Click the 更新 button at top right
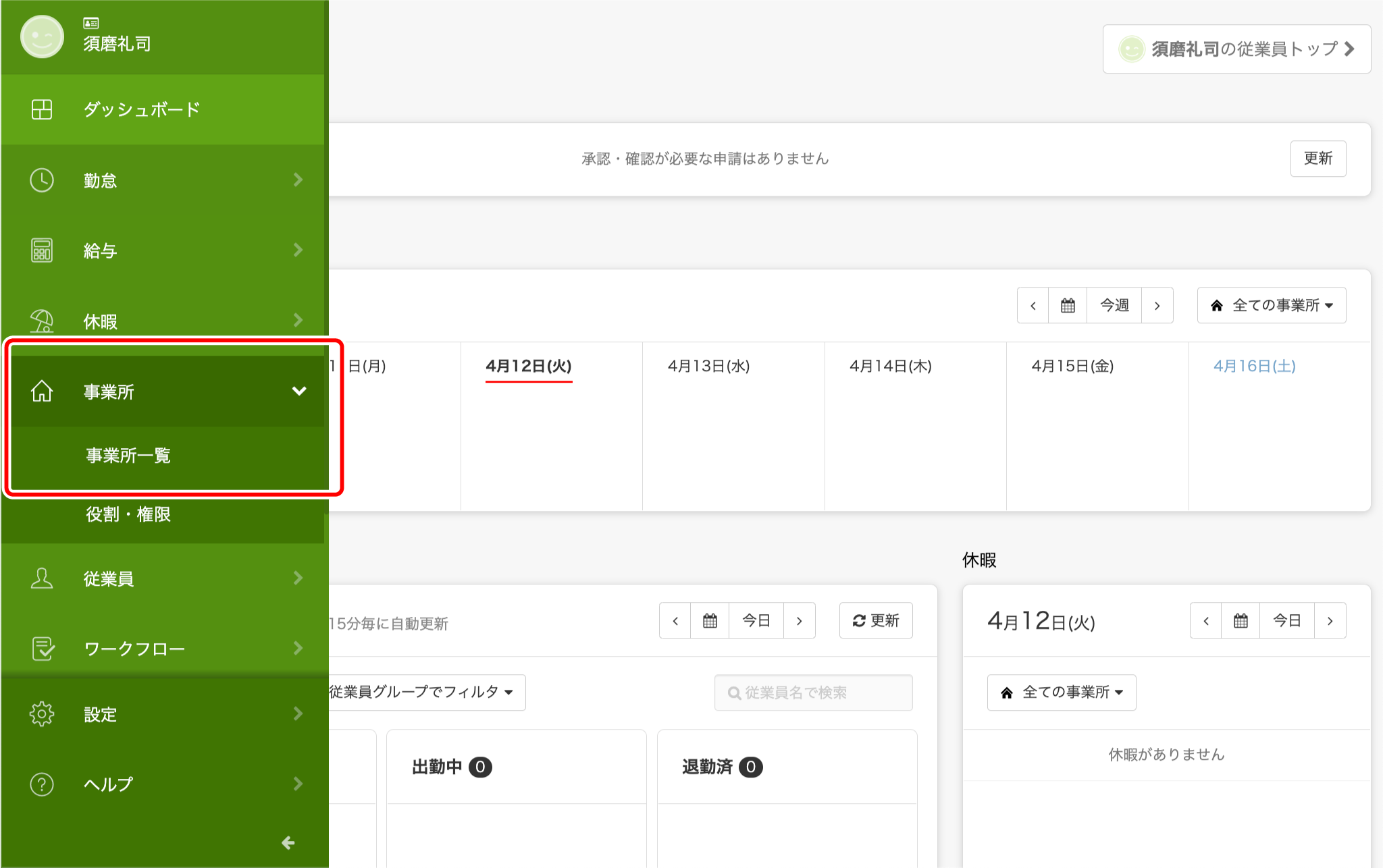This screenshot has width=1383, height=868. coord(1318,159)
